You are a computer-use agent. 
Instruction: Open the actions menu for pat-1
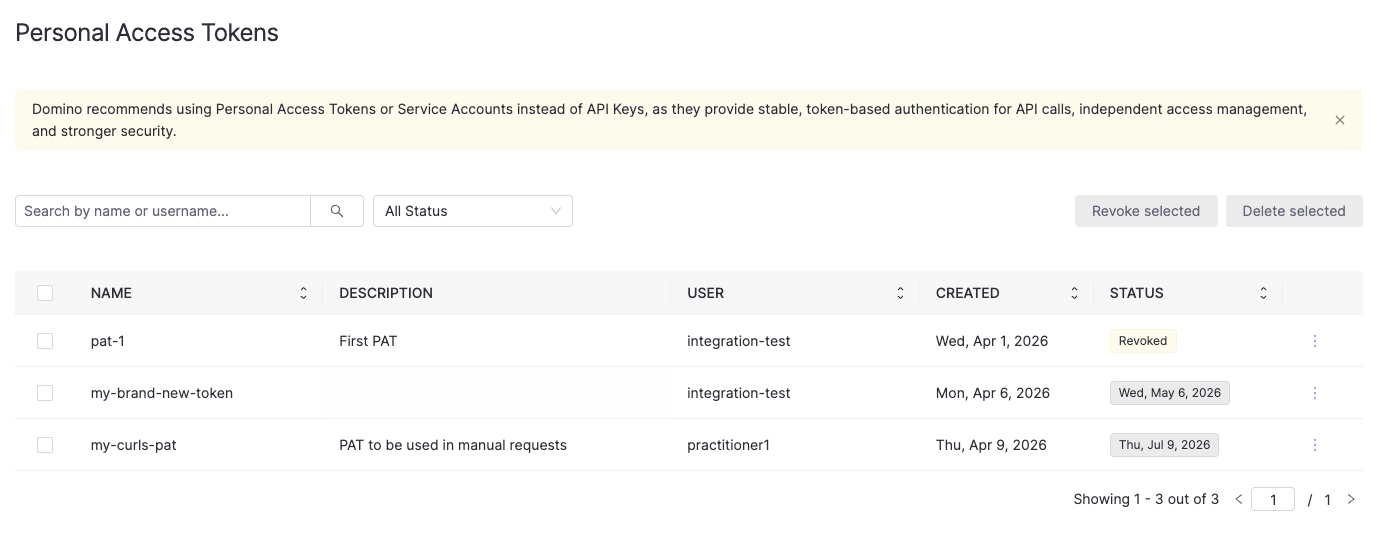tap(1315, 341)
